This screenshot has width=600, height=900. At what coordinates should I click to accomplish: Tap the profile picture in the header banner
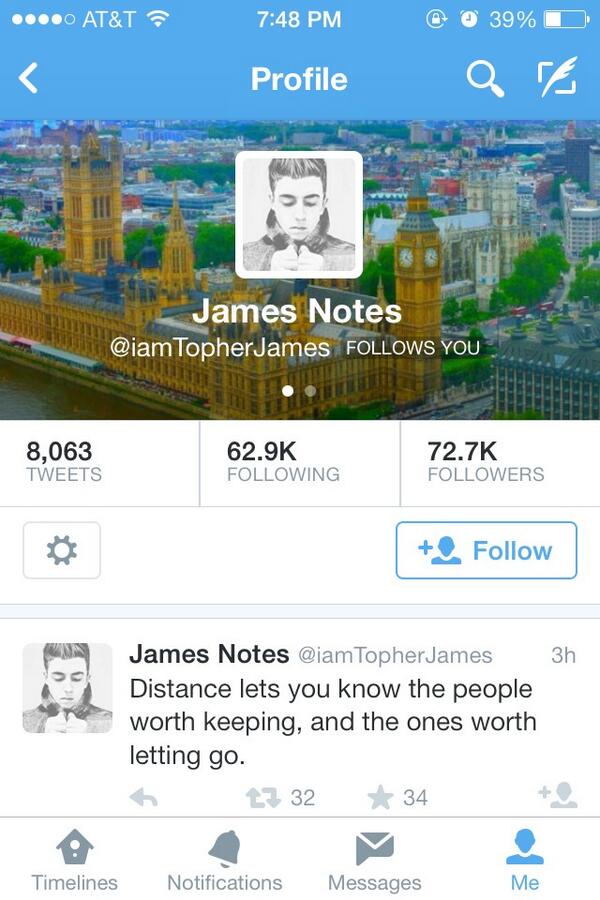coord(299,215)
